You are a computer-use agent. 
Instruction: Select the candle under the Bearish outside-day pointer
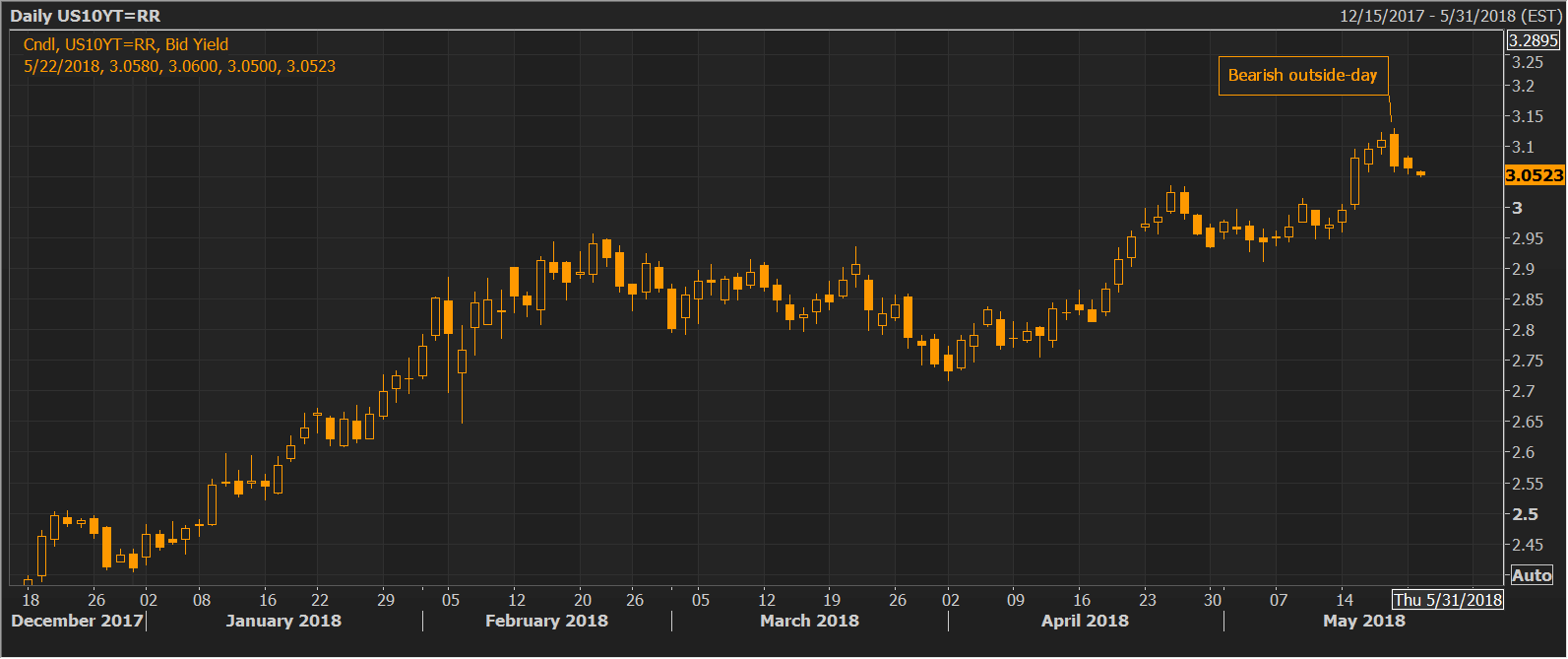click(x=1394, y=151)
